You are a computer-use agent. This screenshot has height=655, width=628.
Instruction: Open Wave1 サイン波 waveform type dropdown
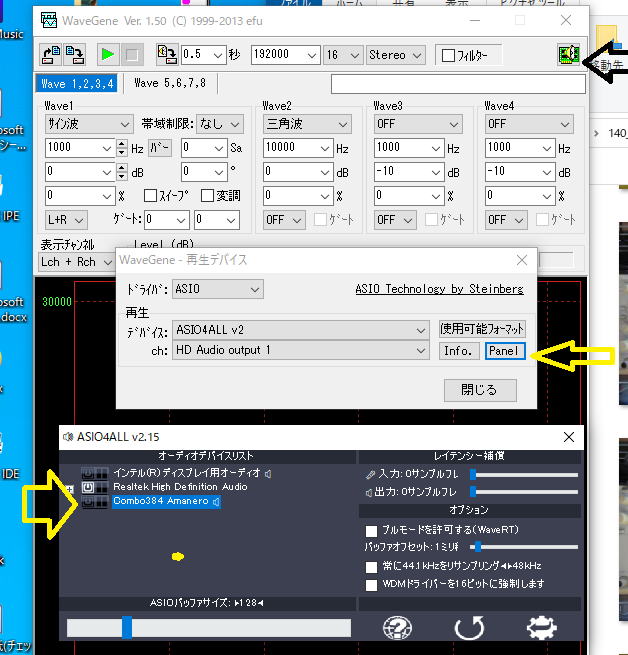(x=89, y=124)
